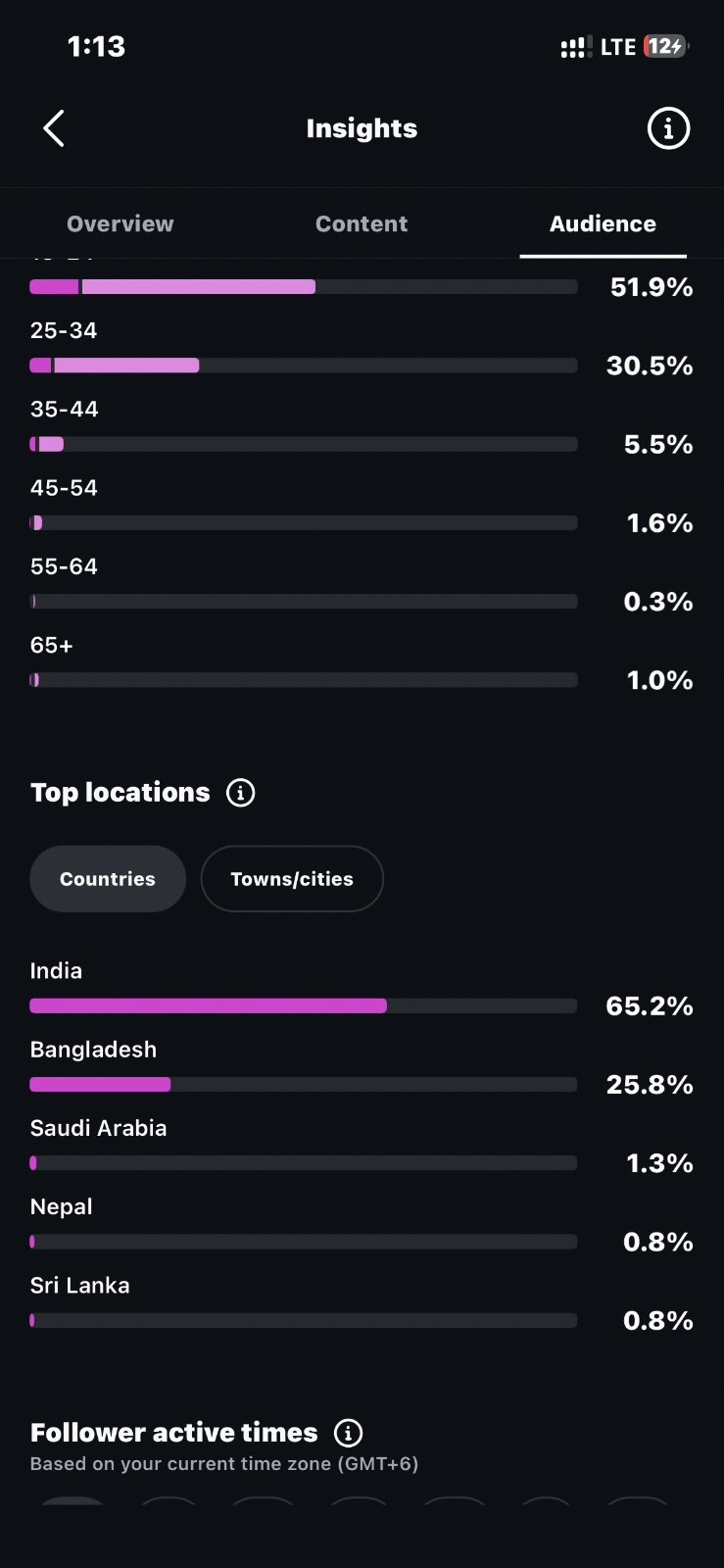Screen dimensions: 724x1568
Task: Switch to the Overview tab
Action: point(121,223)
